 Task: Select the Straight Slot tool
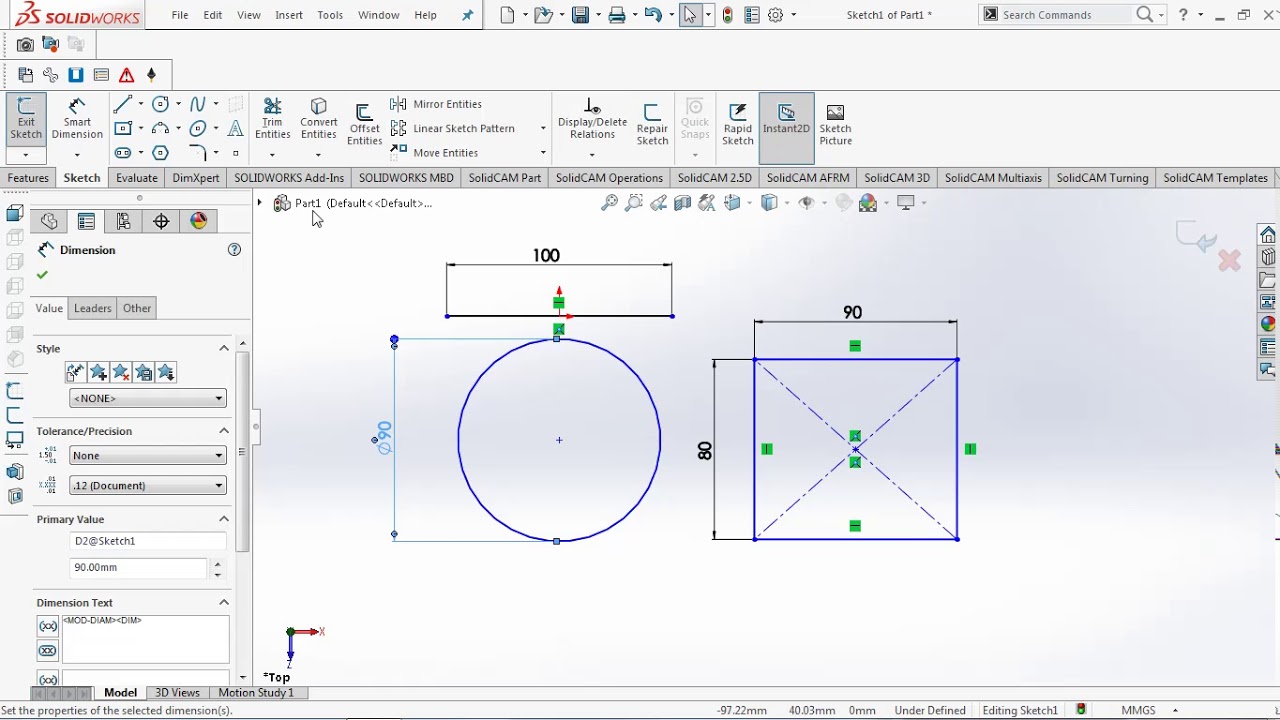pyautogui.click(x=122, y=153)
